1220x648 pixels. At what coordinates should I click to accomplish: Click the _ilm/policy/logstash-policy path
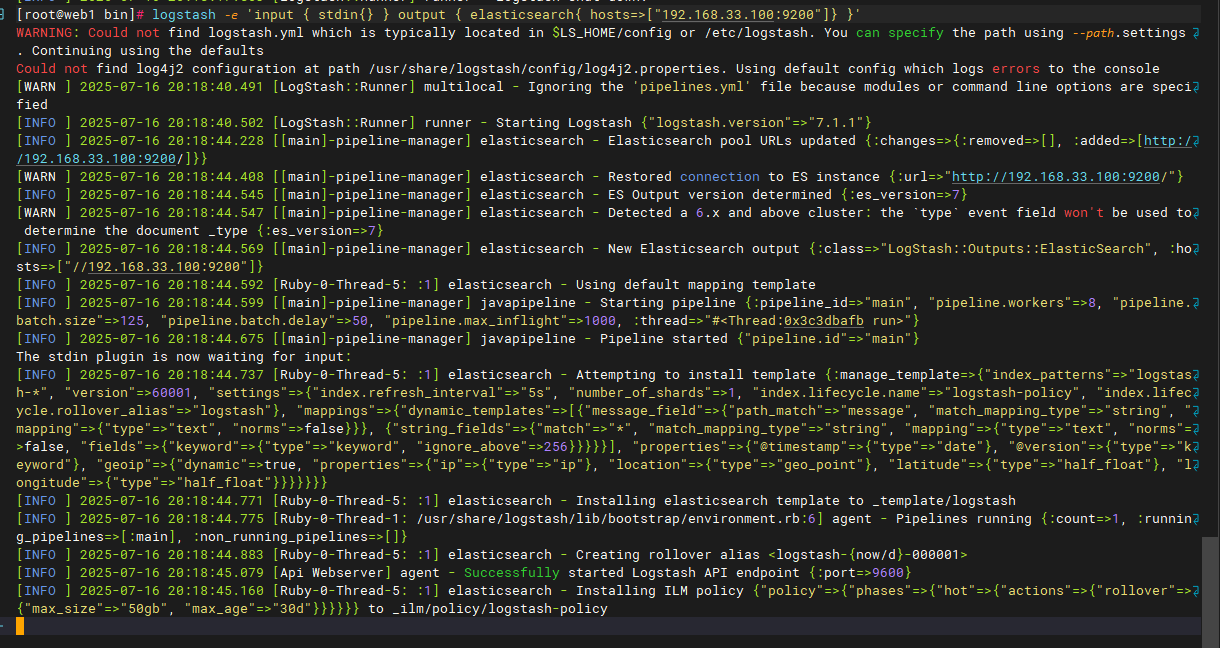pos(500,609)
